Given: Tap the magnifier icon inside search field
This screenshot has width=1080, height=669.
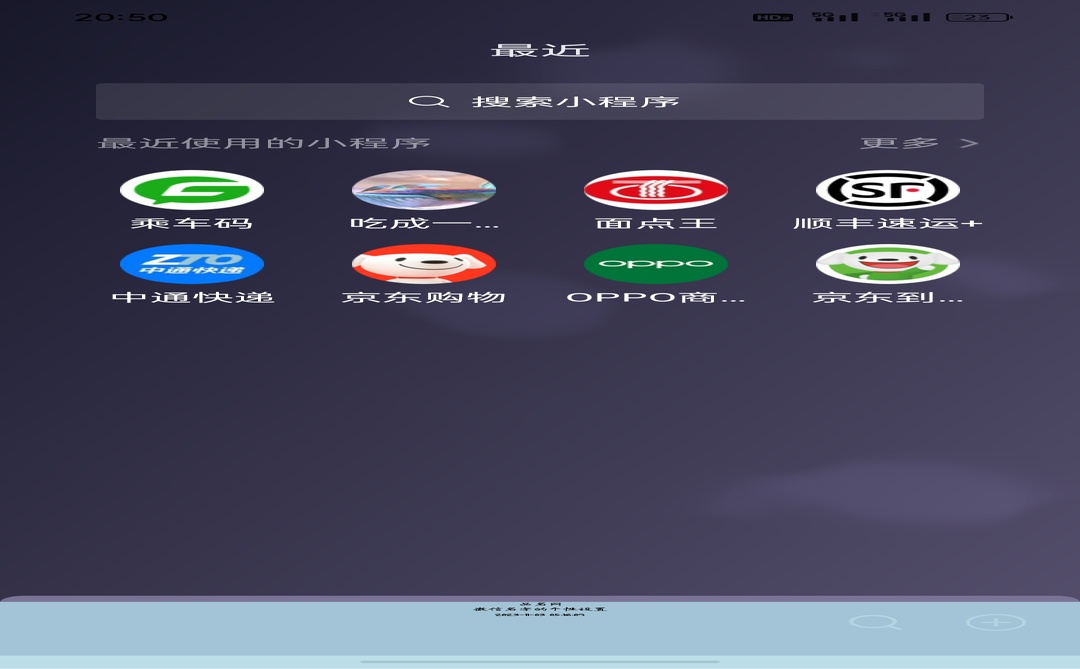Looking at the screenshot, I should click(428, 102).
